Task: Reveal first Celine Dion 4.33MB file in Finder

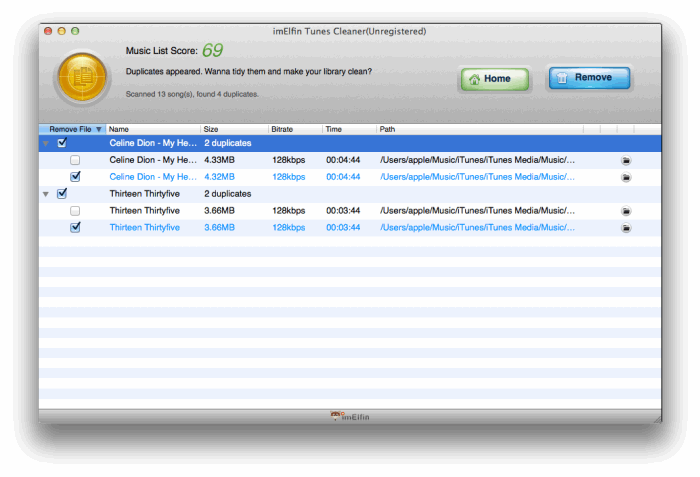Action: pyautogui.click(x=626, y=160)
